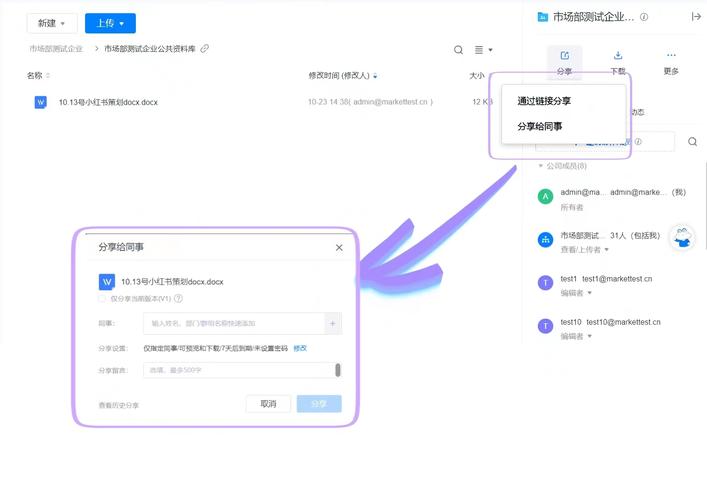
Task: Collapse the right details panel
Action: (696, 17)
